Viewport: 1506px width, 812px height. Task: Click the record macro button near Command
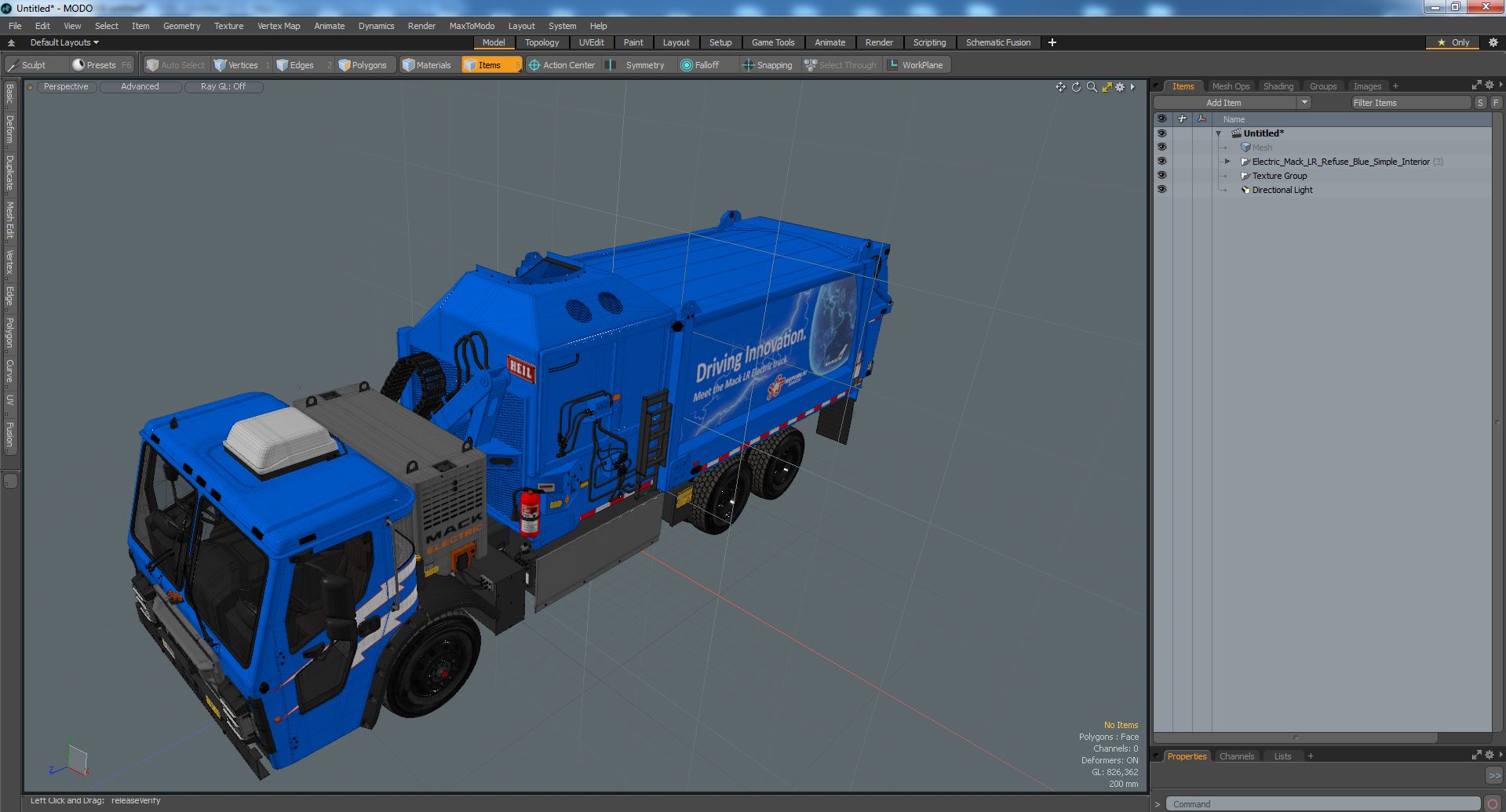coord(1493,803)
